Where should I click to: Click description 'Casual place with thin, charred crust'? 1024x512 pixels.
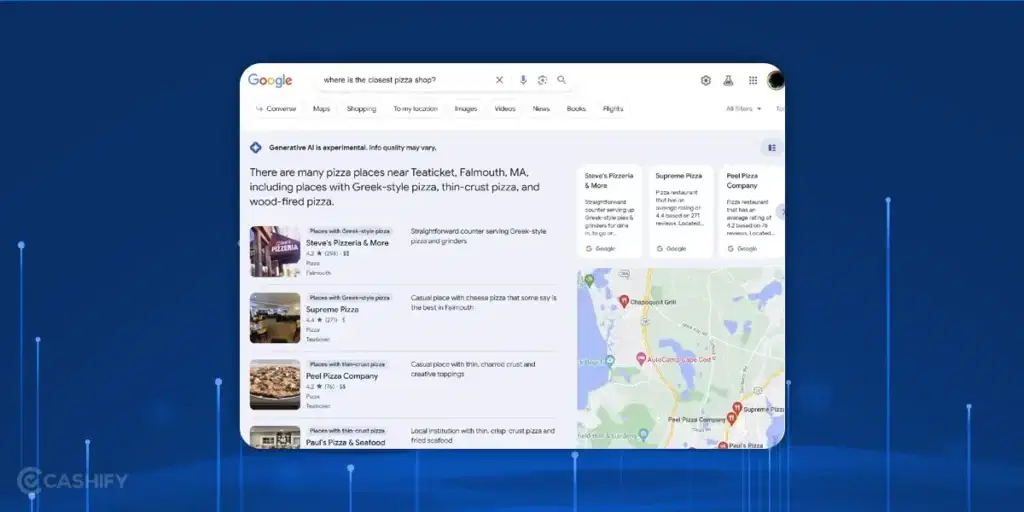click(473, 369)
